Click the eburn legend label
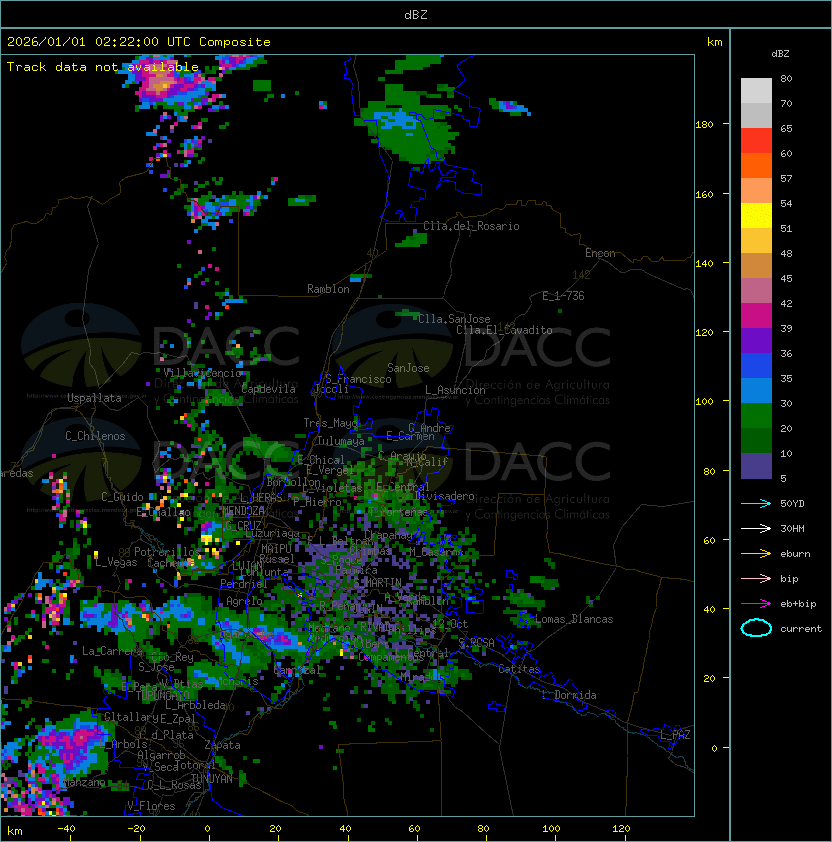 coord(795,554)
